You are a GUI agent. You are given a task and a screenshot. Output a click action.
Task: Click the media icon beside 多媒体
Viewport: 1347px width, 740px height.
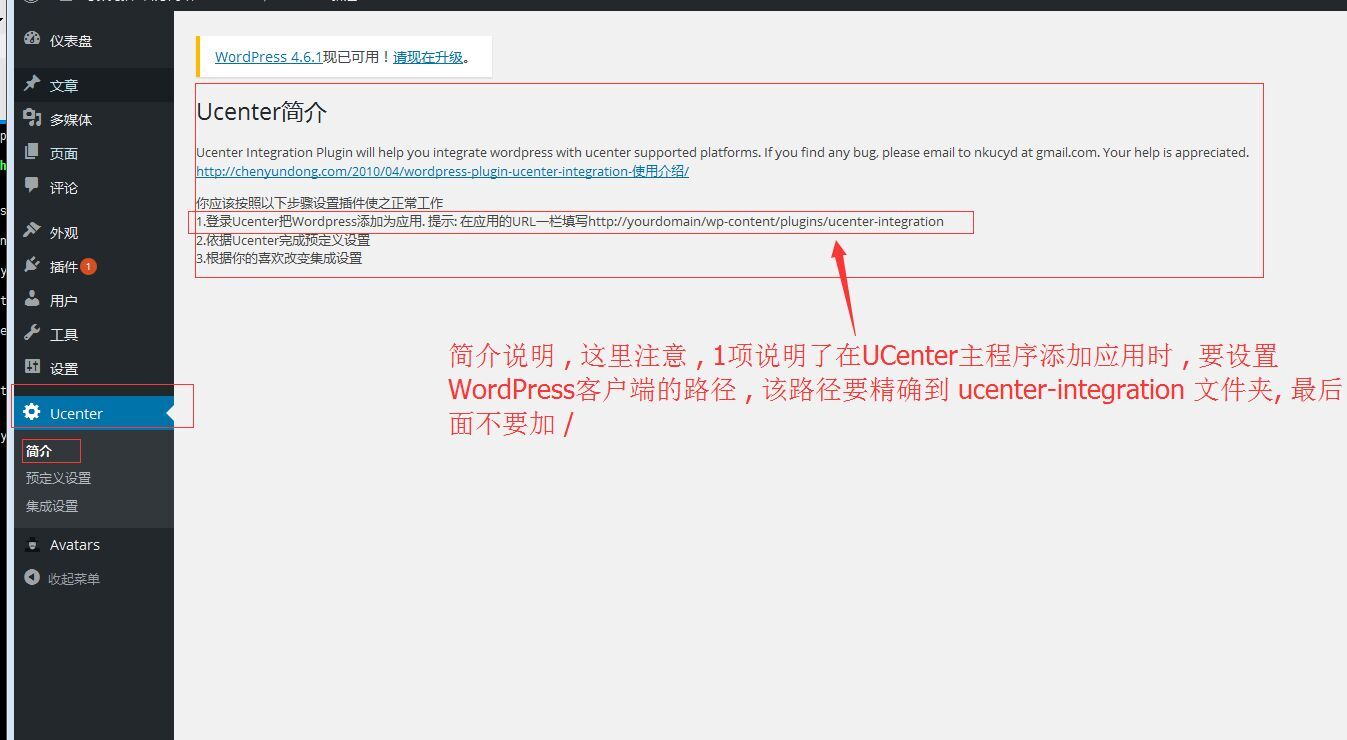32,118
